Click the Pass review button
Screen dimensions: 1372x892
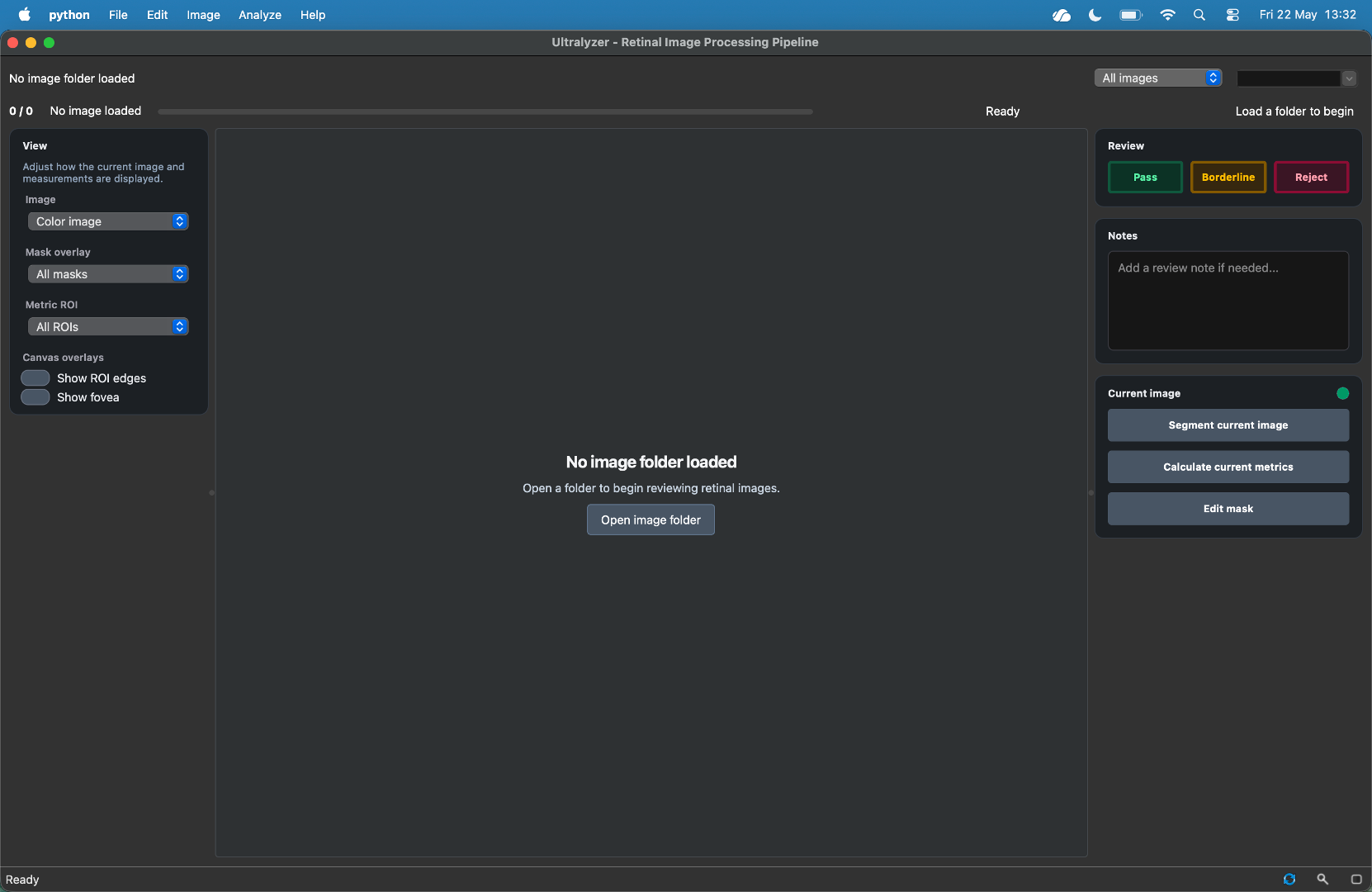pyautogui.click(x=1145, y=177)
